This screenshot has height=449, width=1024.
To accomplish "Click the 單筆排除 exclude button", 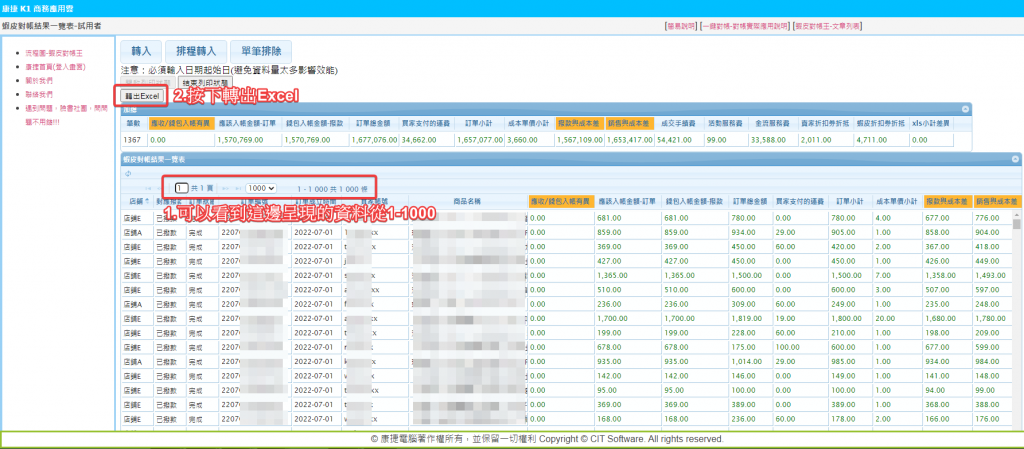I will [261, 51].
